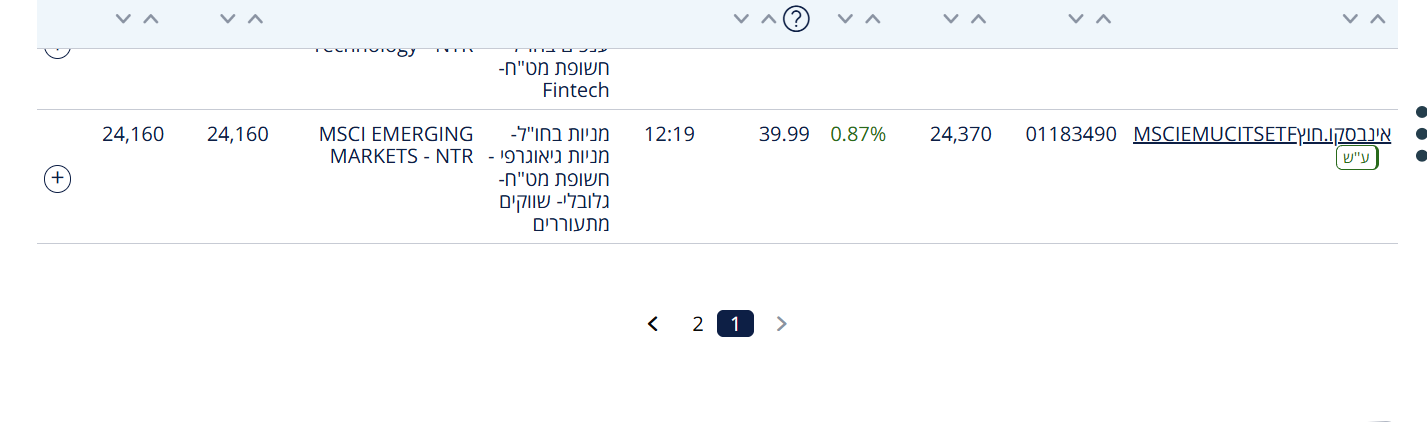
Task: Click the up arrow beside help icon
Action: [768, 19]
